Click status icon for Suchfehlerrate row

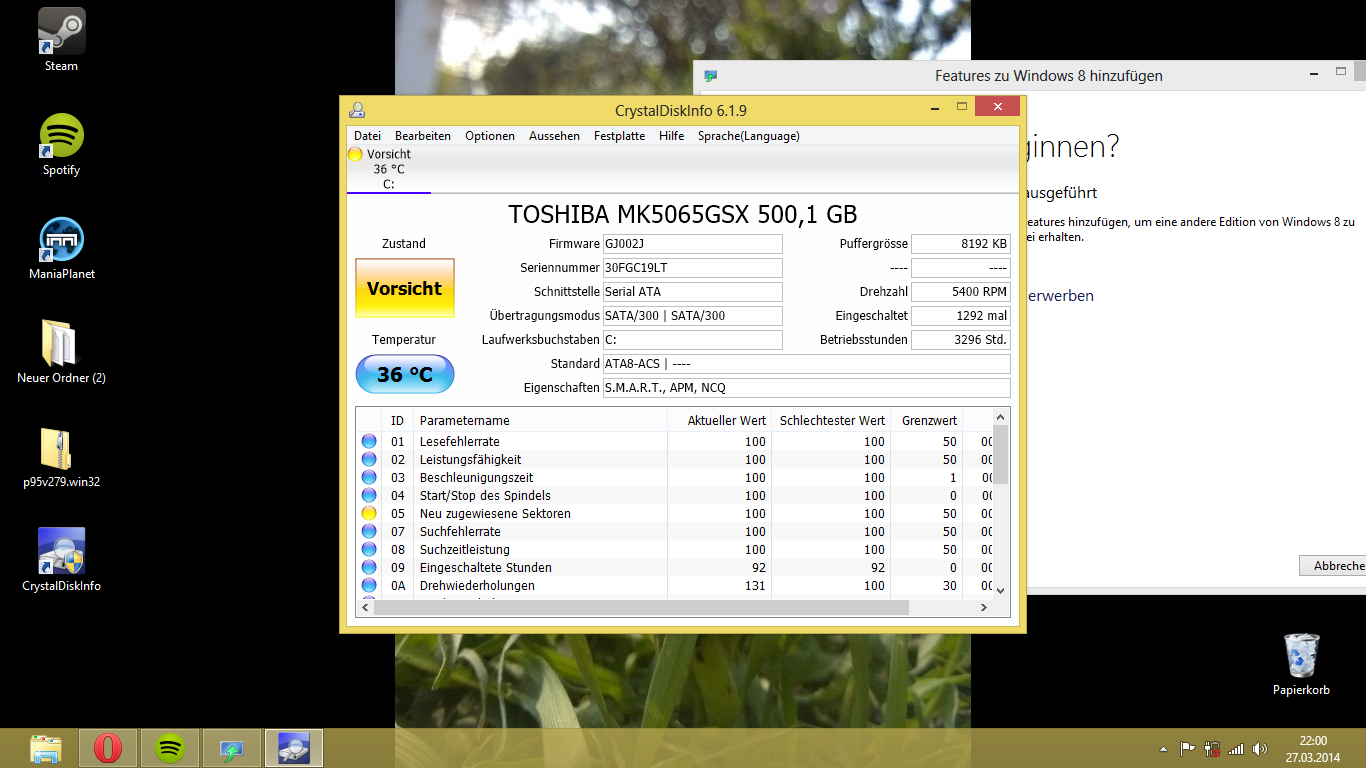click(x=369, y=531)
